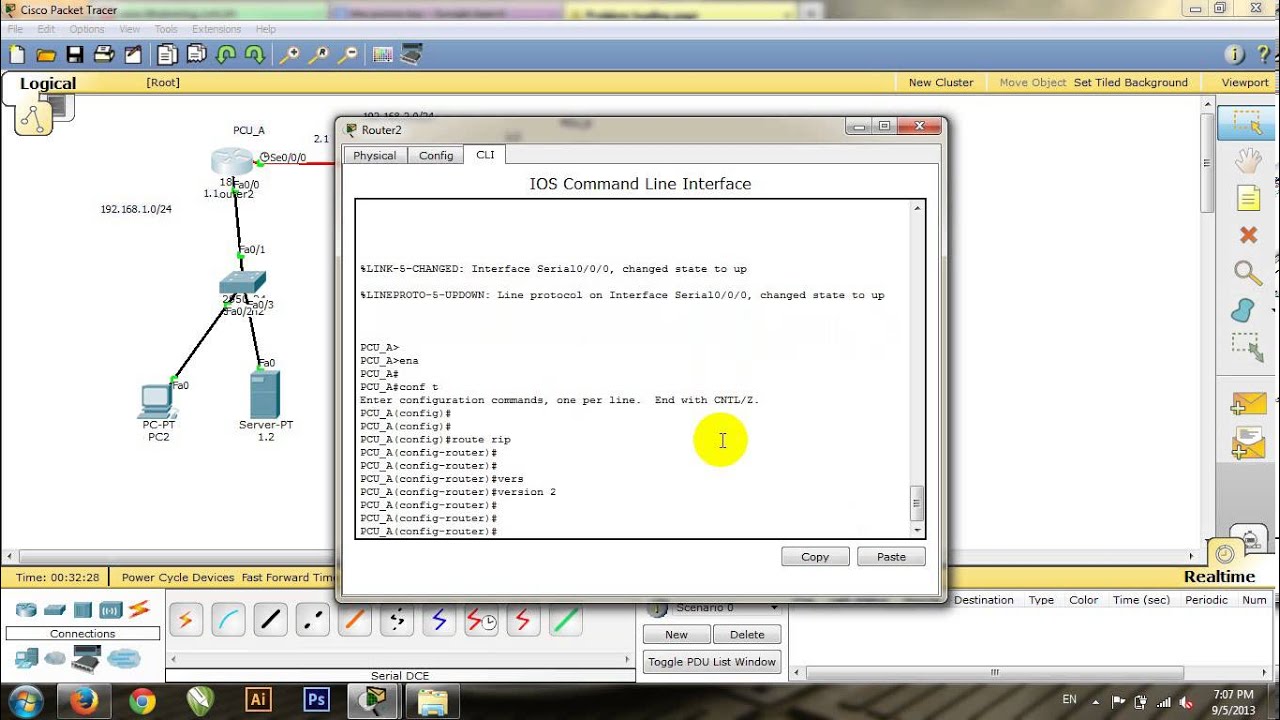
Task: Choose the Select tool in right sidebar
Action: point(1247,122)
